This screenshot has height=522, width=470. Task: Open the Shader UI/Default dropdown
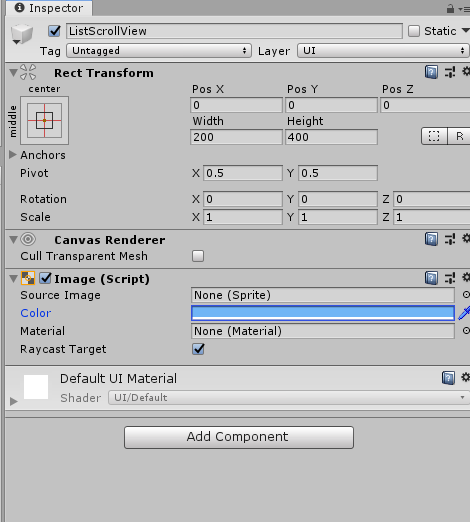click(x=289, y=398)
